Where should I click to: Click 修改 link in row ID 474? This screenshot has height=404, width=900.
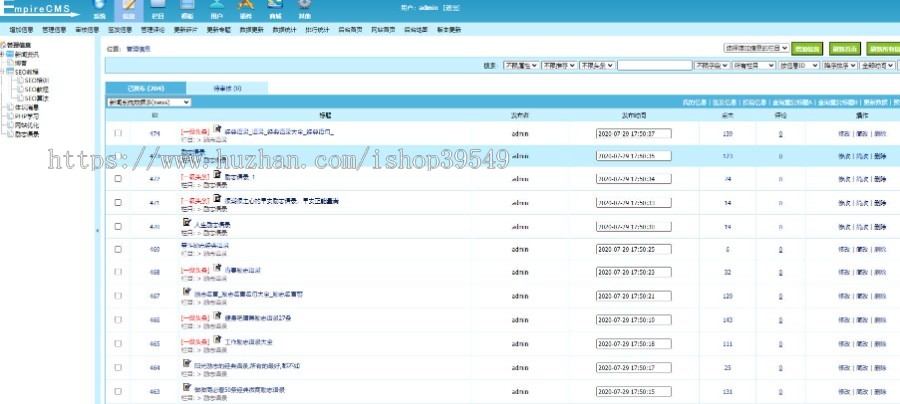[x=843, y=134]
